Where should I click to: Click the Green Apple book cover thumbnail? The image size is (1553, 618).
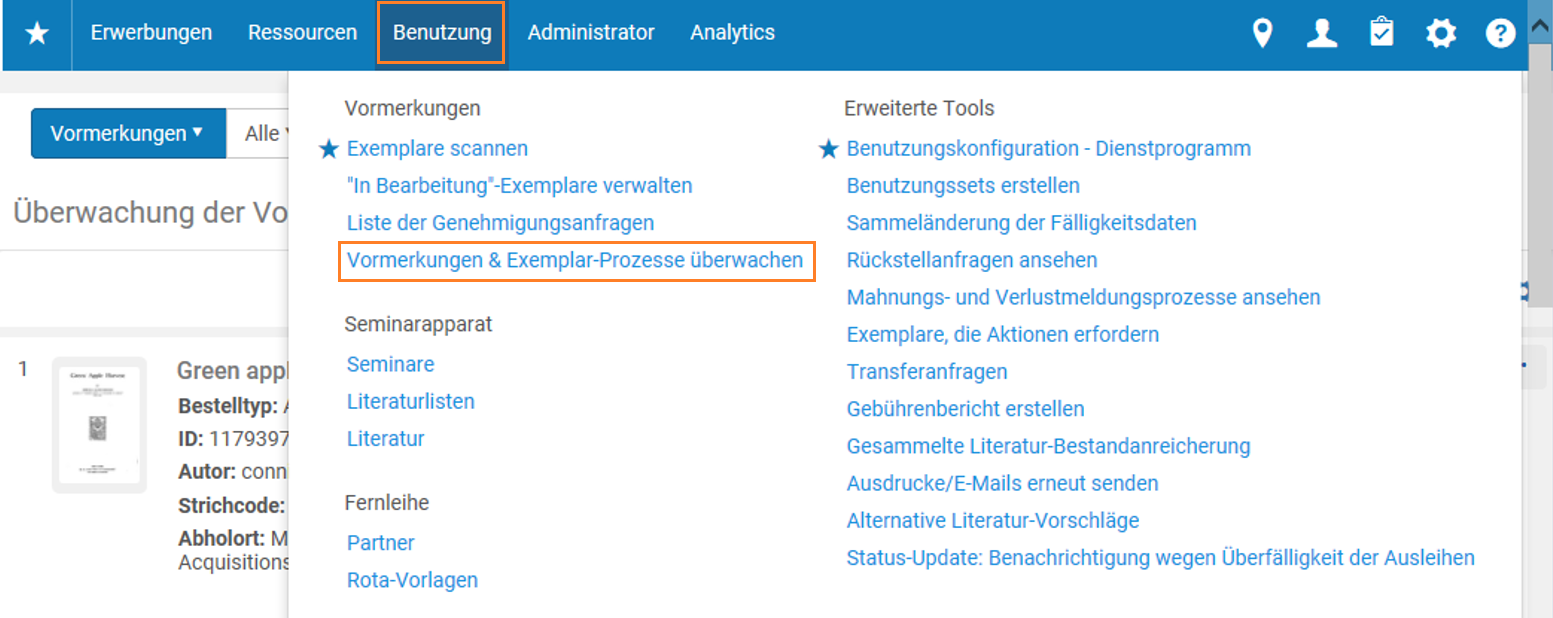pos(99,425)
